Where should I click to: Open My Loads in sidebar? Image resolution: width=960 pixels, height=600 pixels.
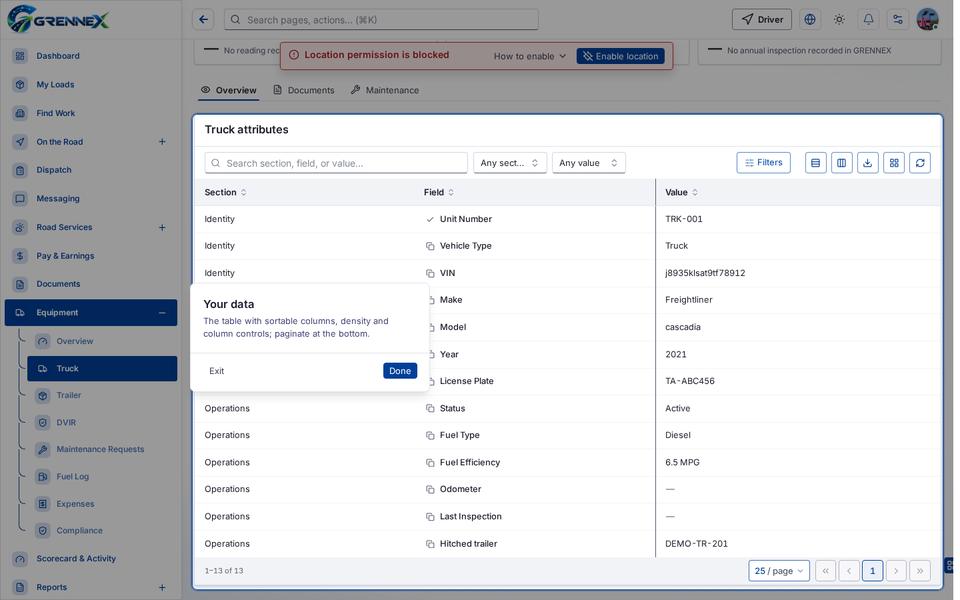91,84
